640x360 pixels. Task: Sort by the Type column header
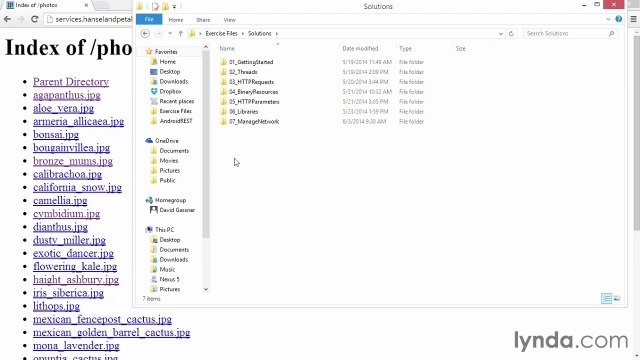tap(405, 49)
